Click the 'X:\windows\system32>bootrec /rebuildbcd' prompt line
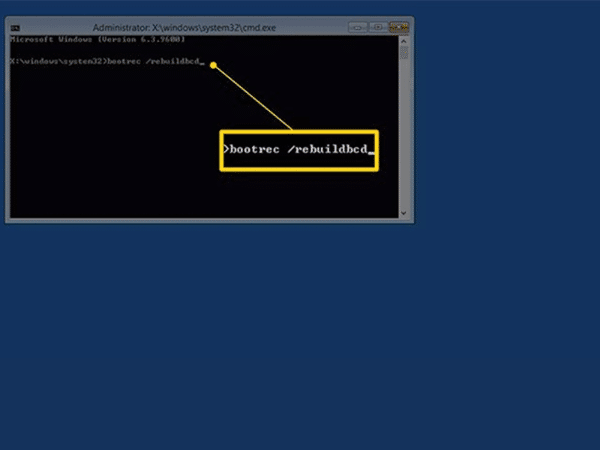The height and width of the screenshot is (450, 600). (x=107, y=61)
